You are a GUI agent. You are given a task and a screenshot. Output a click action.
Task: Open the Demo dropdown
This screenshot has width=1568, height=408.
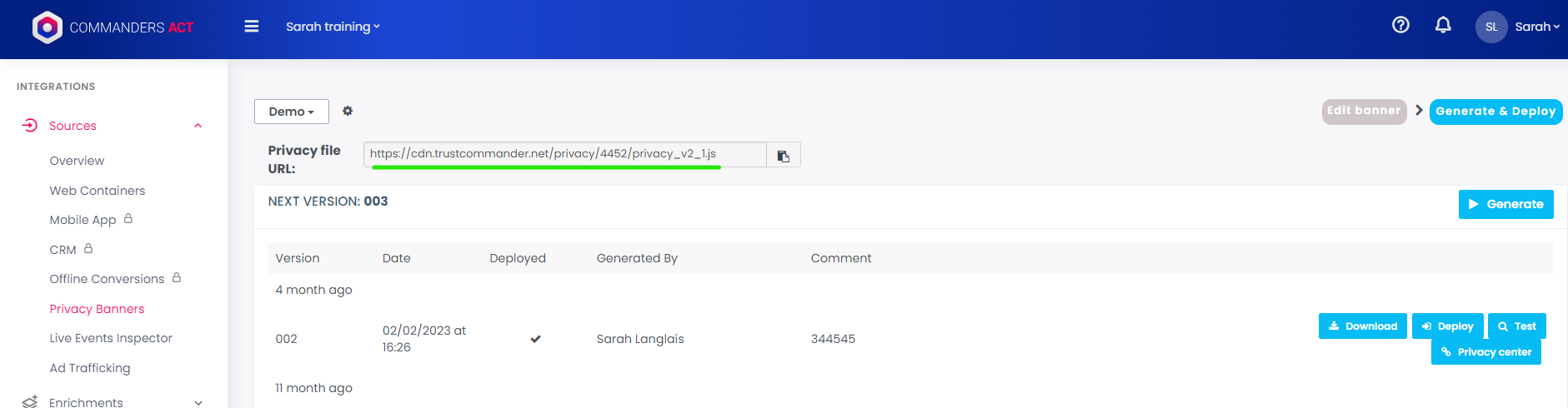coord(291,112)
